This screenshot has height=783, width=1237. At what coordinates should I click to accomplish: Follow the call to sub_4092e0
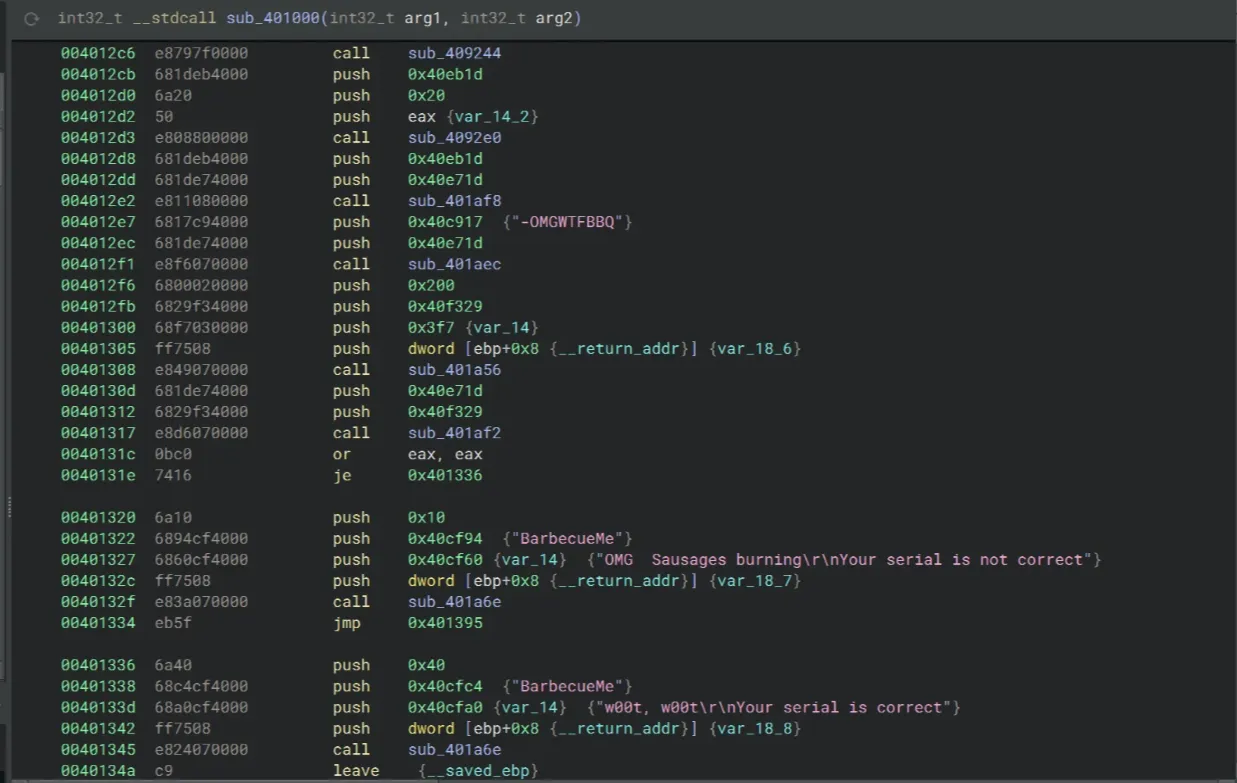454,138
